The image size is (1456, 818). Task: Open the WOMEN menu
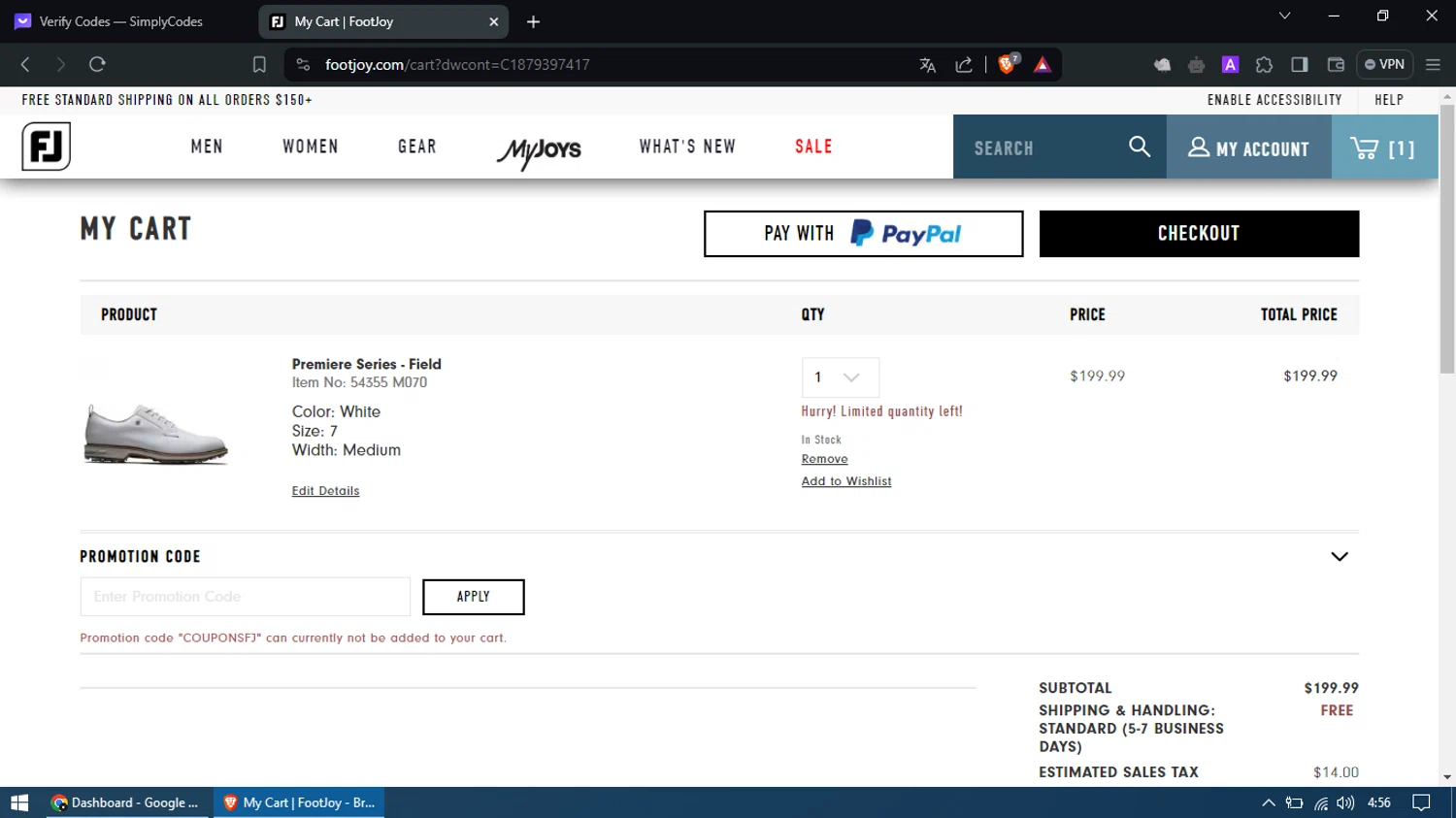(x=311, y=147)
